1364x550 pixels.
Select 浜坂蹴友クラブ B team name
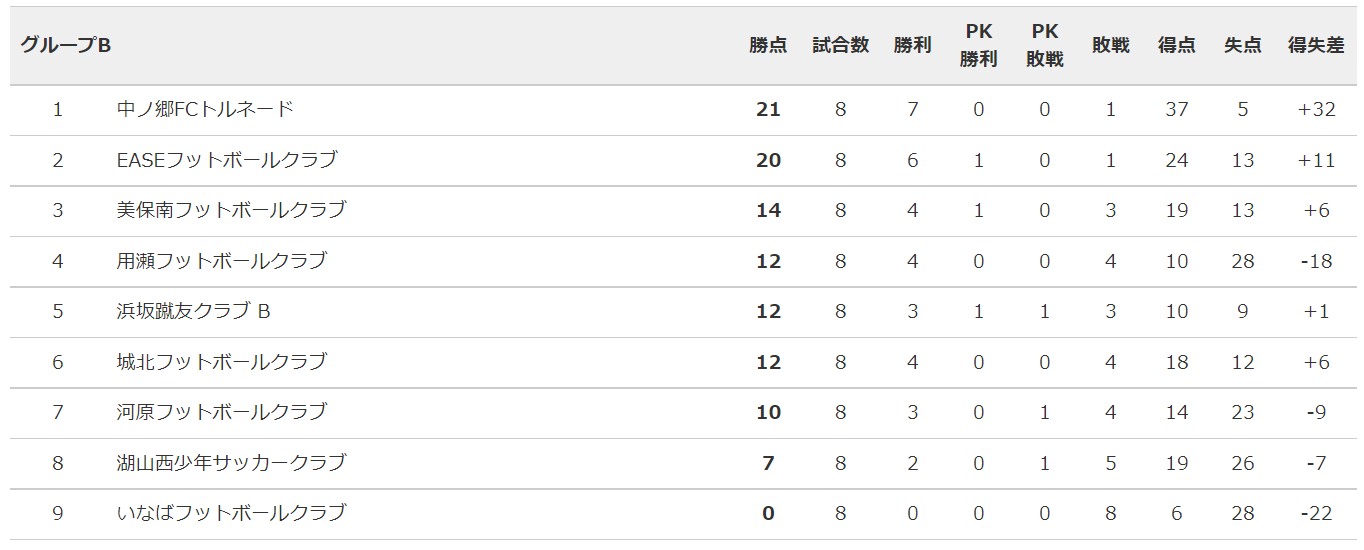(x=194, y=311)
